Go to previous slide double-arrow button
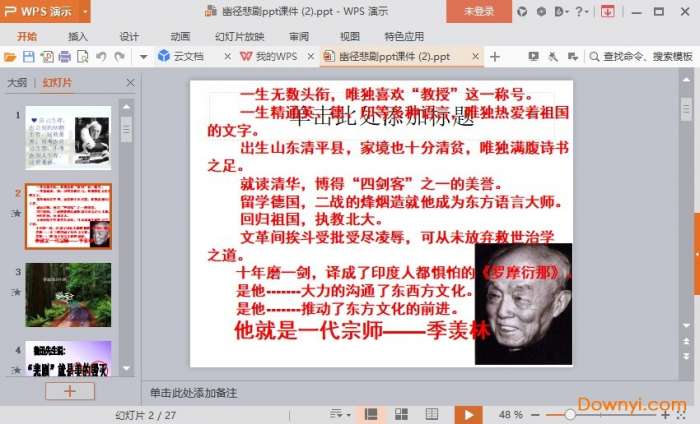This screenshot has width=700, height=424. [x=686, y=341]
